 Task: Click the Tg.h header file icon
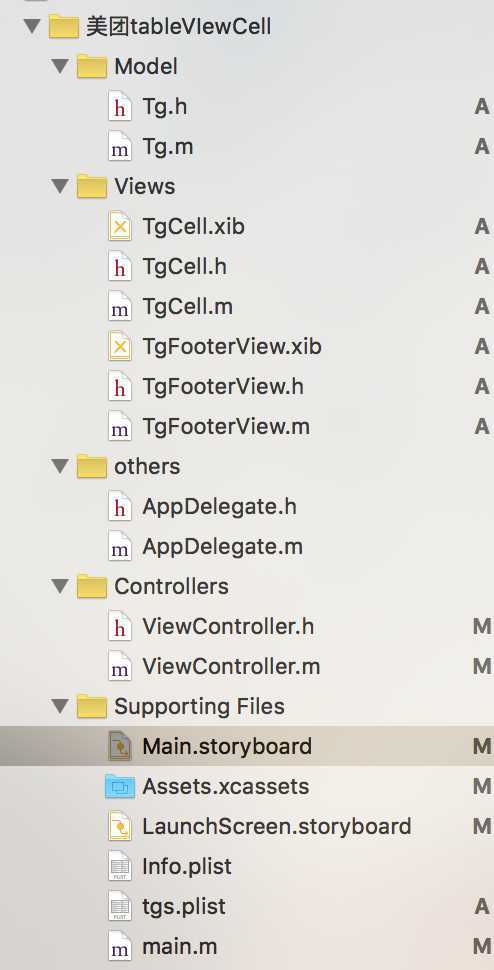[120, 107]
